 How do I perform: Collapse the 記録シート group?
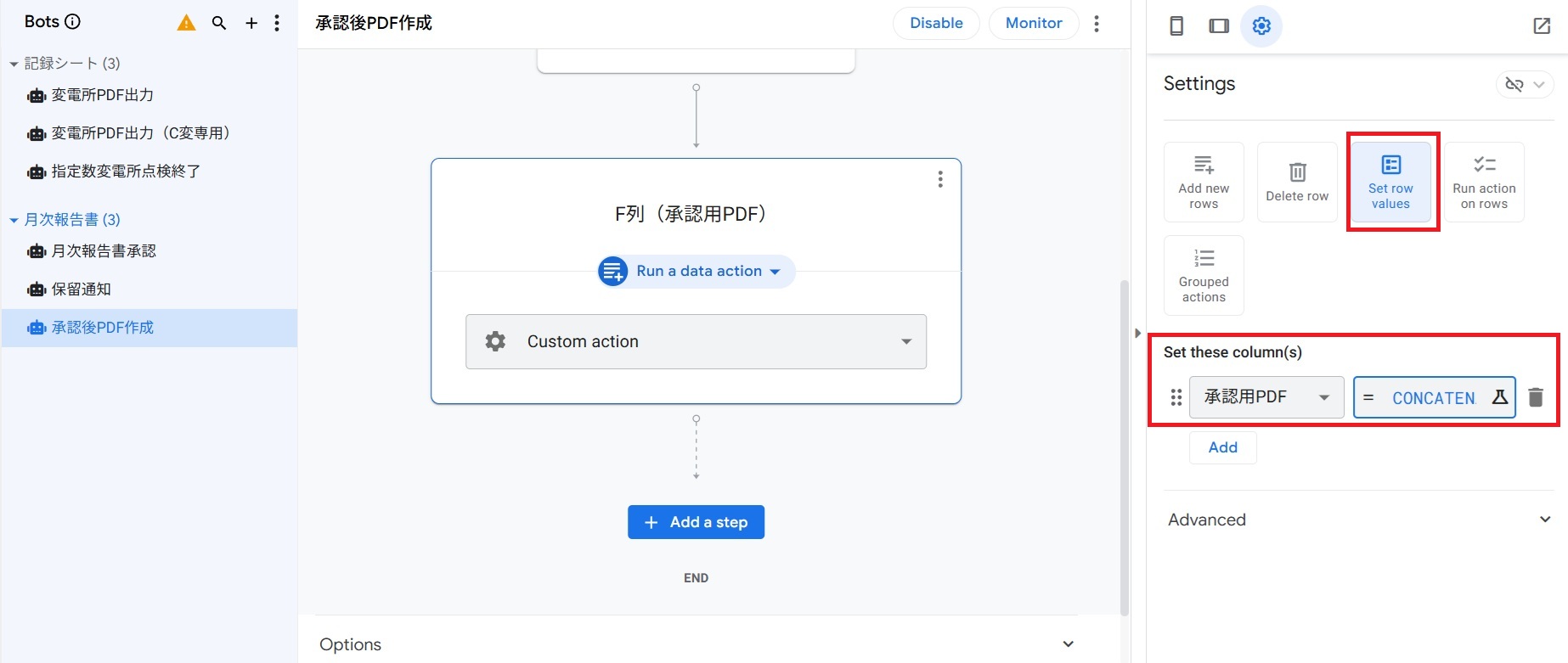pyautogui.click(x=14, y=64)
